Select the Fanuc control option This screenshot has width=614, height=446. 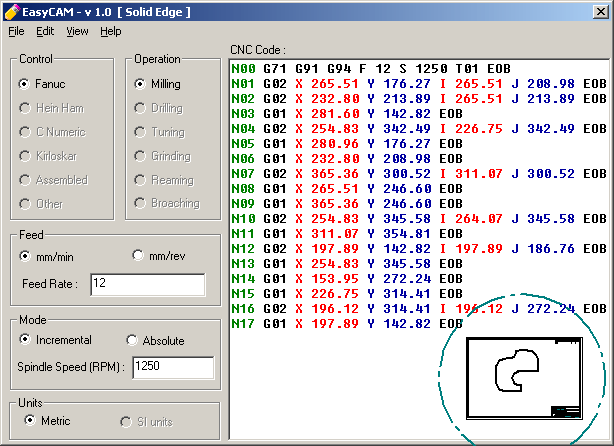(x=42, y=84)
